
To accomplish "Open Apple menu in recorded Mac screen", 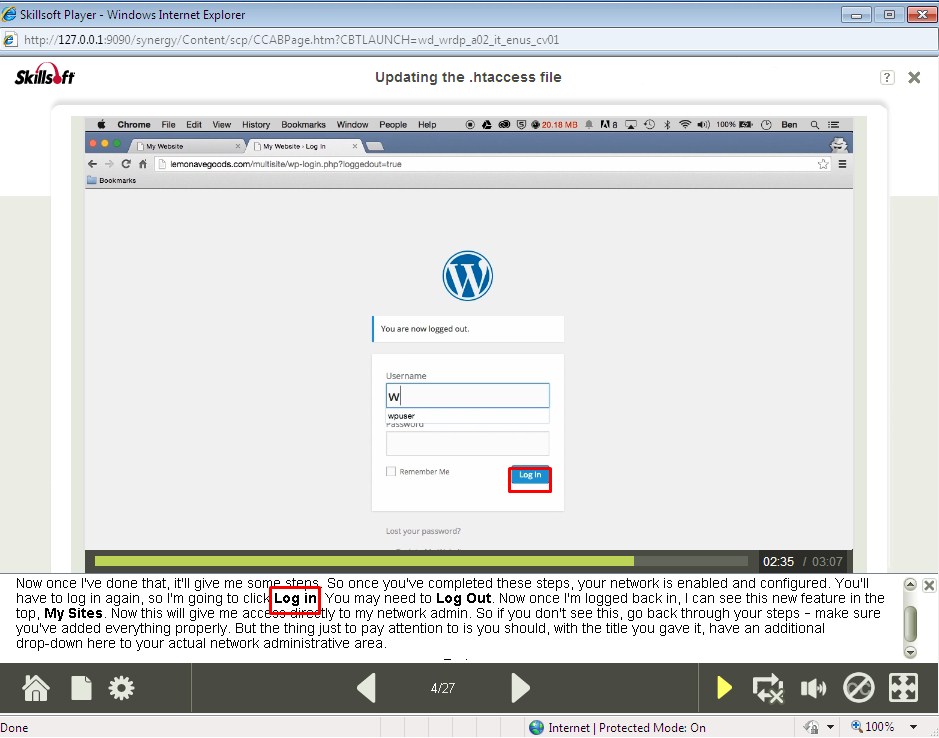I will (101, 125).
